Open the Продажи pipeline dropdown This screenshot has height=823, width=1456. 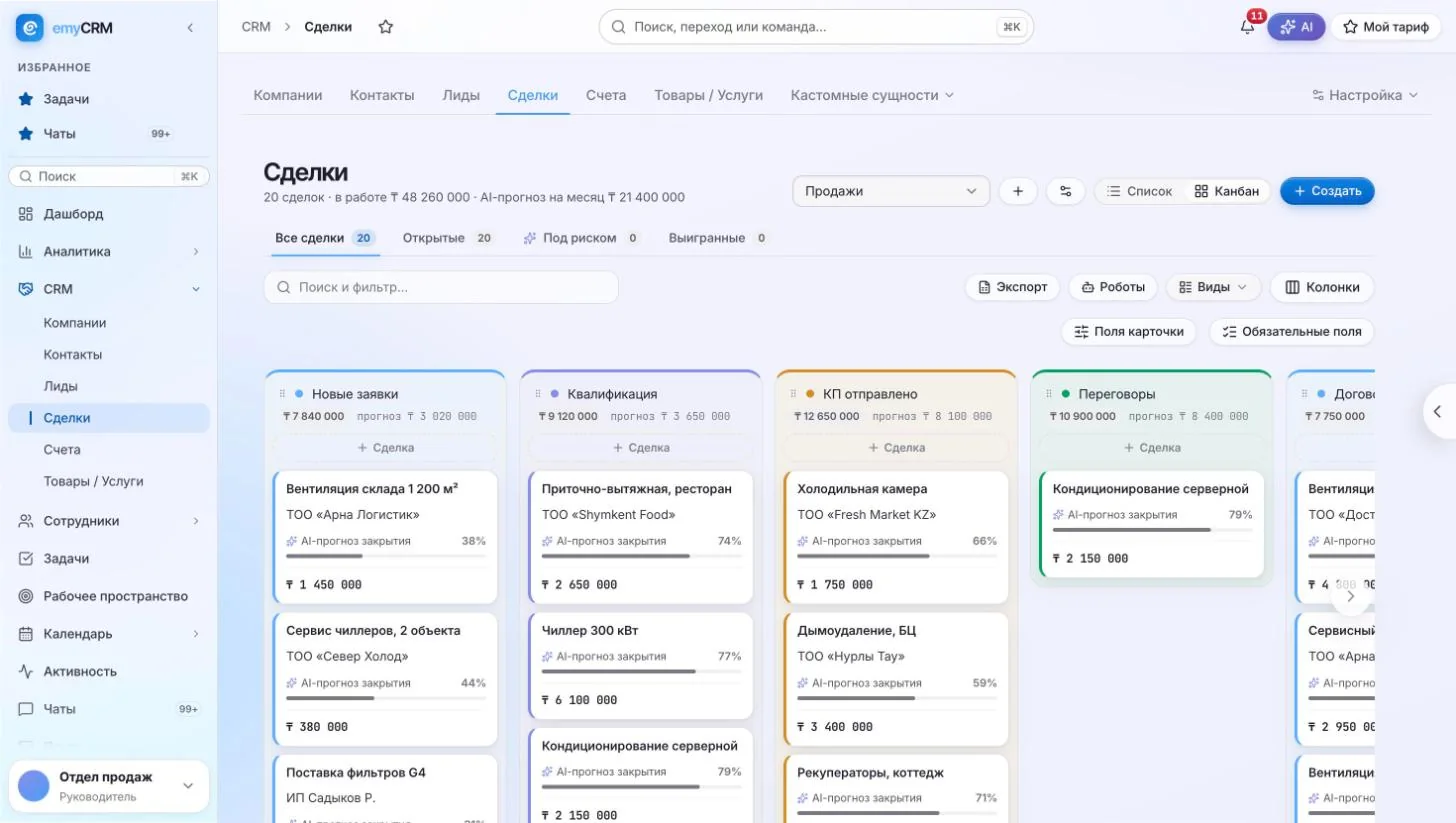891,191
